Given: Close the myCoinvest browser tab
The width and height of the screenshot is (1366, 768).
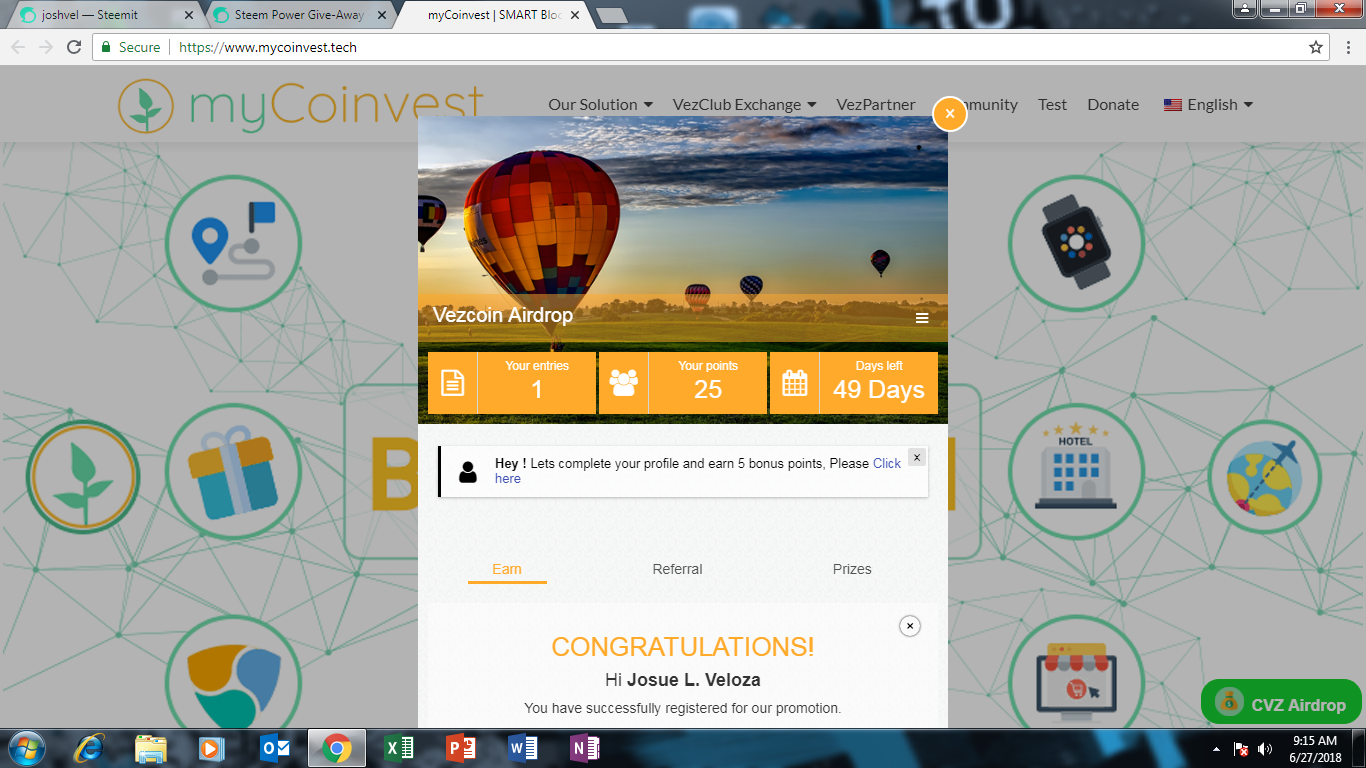Looking at the screenshot, I should pos(574,15).
